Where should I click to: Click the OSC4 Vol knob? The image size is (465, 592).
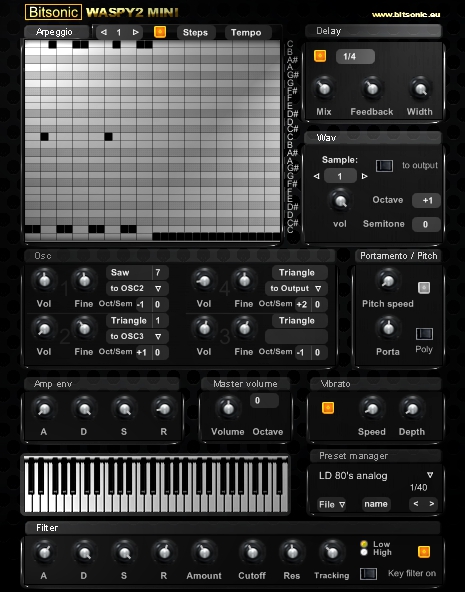[x=204, y=280]
